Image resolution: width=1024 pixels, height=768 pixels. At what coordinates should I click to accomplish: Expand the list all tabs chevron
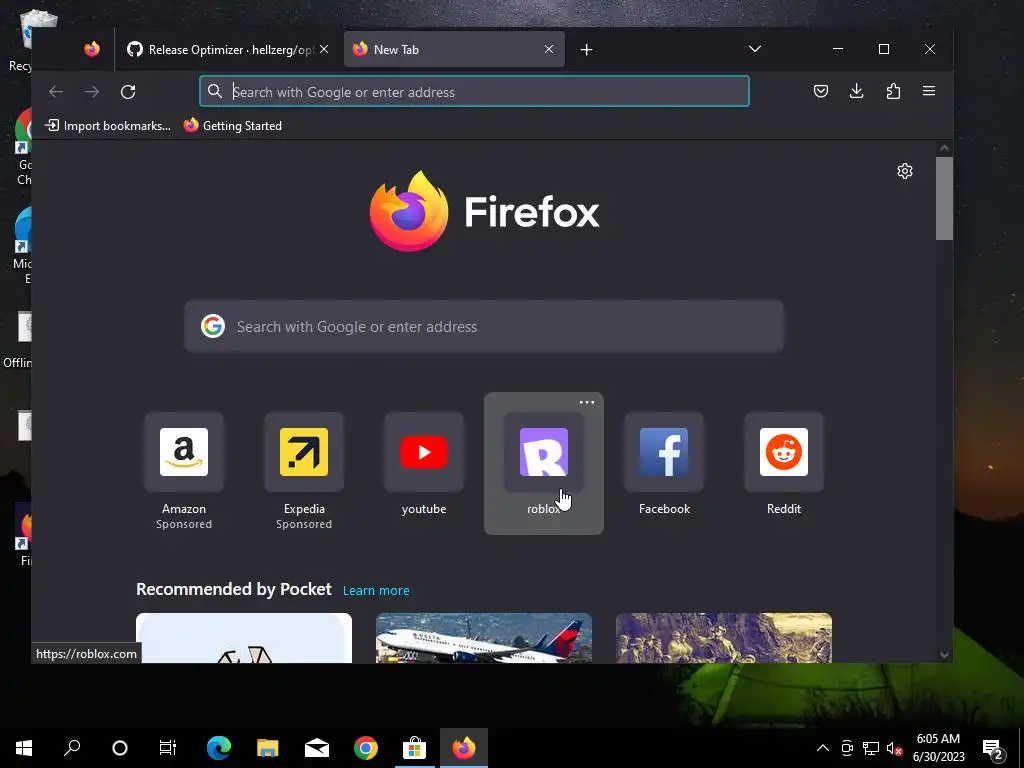pos(755,49)
